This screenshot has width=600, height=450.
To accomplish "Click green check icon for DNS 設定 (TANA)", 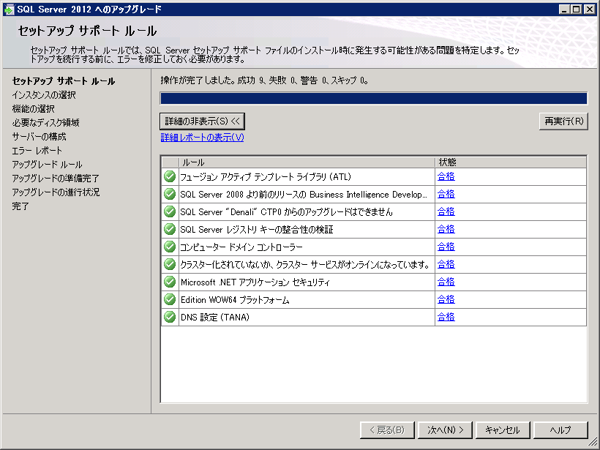I will (x=170, y=317).
